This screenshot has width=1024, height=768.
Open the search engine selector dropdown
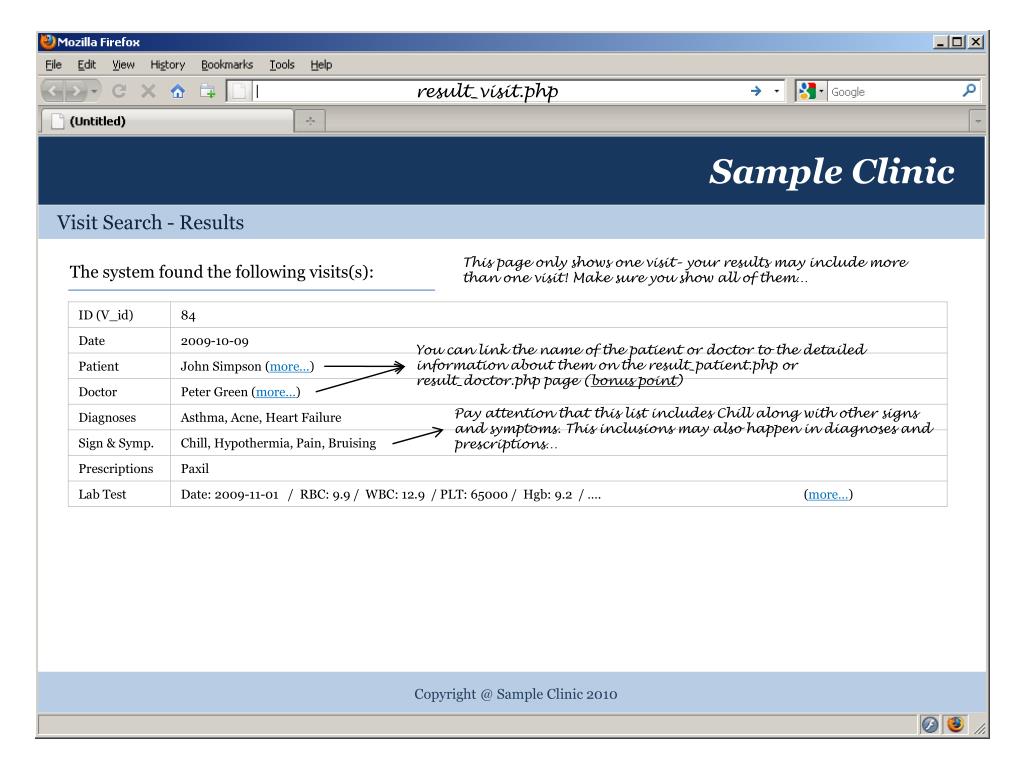coord(810,91)
